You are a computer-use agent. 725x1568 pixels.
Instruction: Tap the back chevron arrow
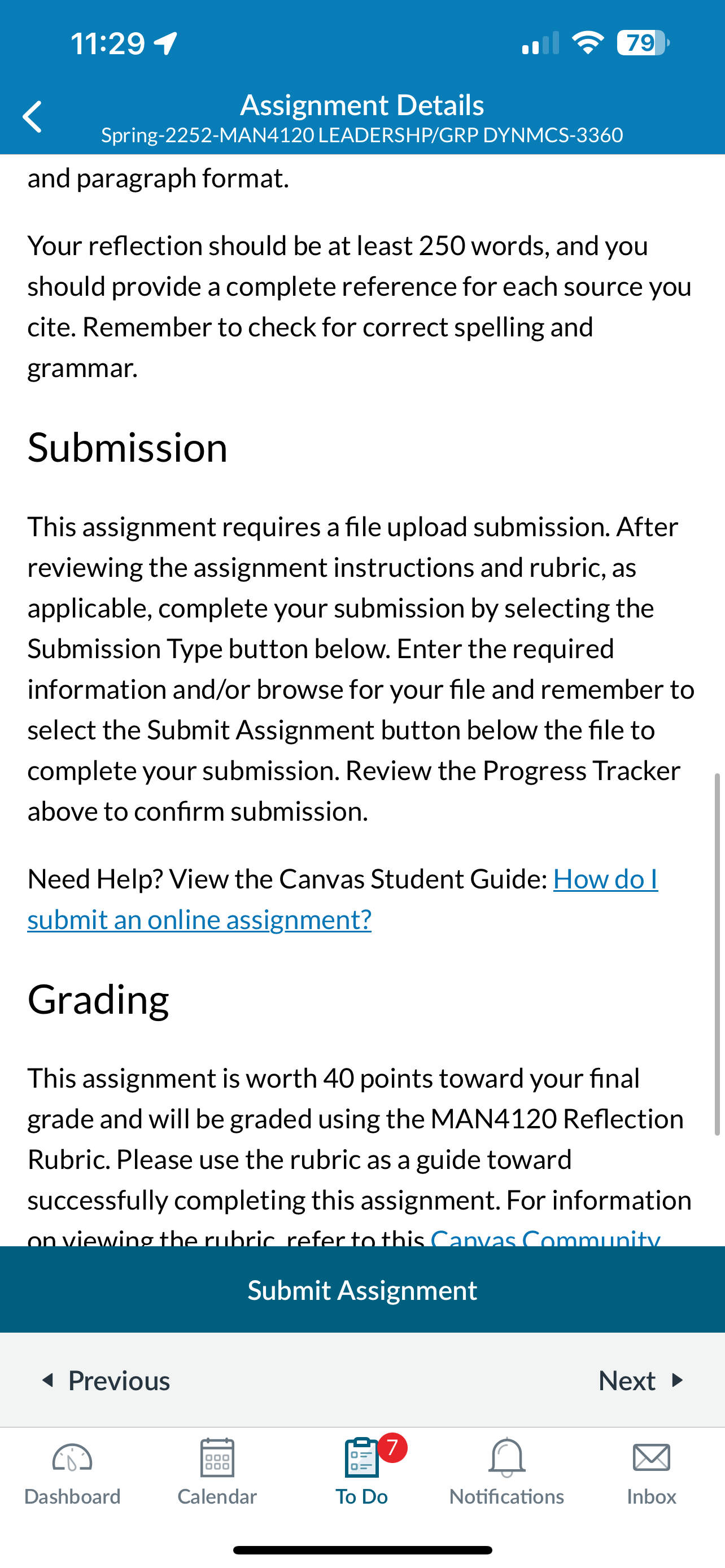click(x=32, y=117)
